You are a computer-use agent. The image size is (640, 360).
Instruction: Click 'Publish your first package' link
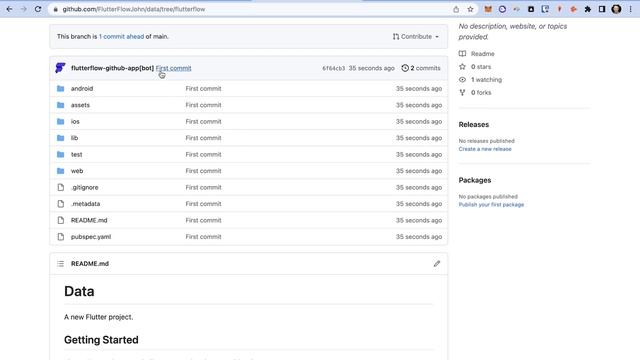(x=491, y=204)
